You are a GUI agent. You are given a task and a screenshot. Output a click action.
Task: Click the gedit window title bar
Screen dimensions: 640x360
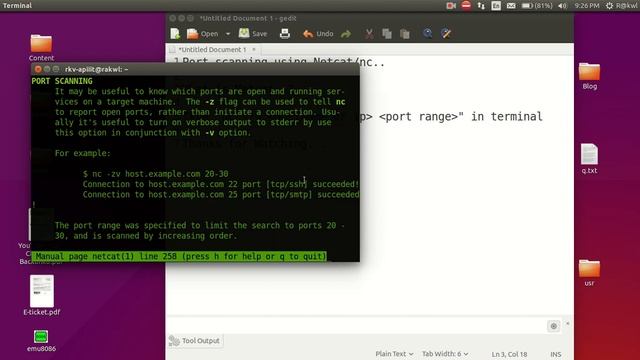pos(369,18)
